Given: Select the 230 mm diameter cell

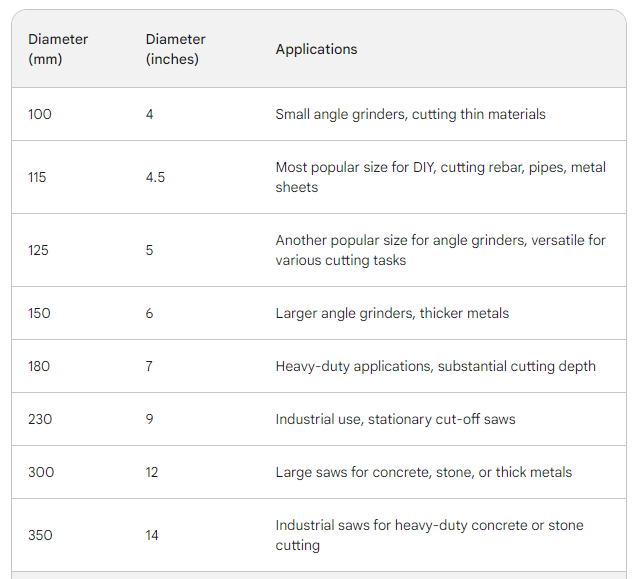Looking at the screenshot, I should coord(40,419).
